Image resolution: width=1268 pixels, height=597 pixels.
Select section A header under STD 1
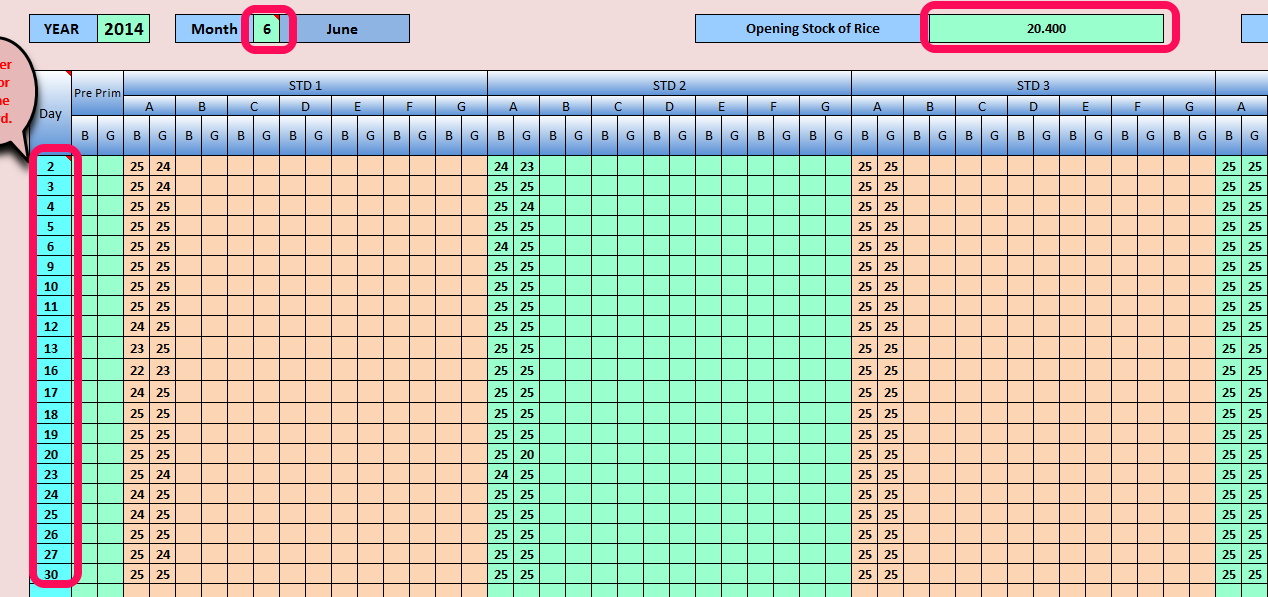coord(150,106)
